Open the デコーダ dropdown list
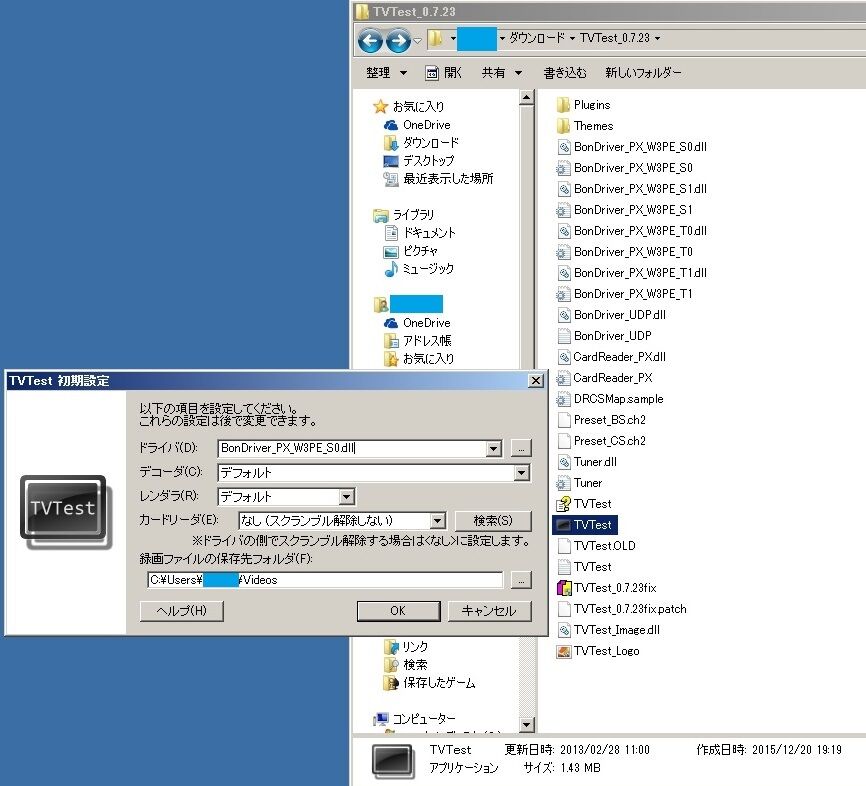The height and width of the screenshot is (786, 866). coord(521,472)
